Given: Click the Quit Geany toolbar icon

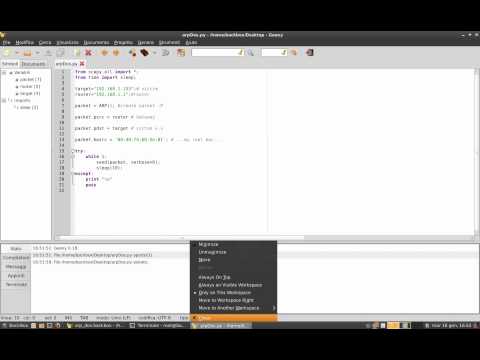Looking at the screenshot, I should click(310, 53).
